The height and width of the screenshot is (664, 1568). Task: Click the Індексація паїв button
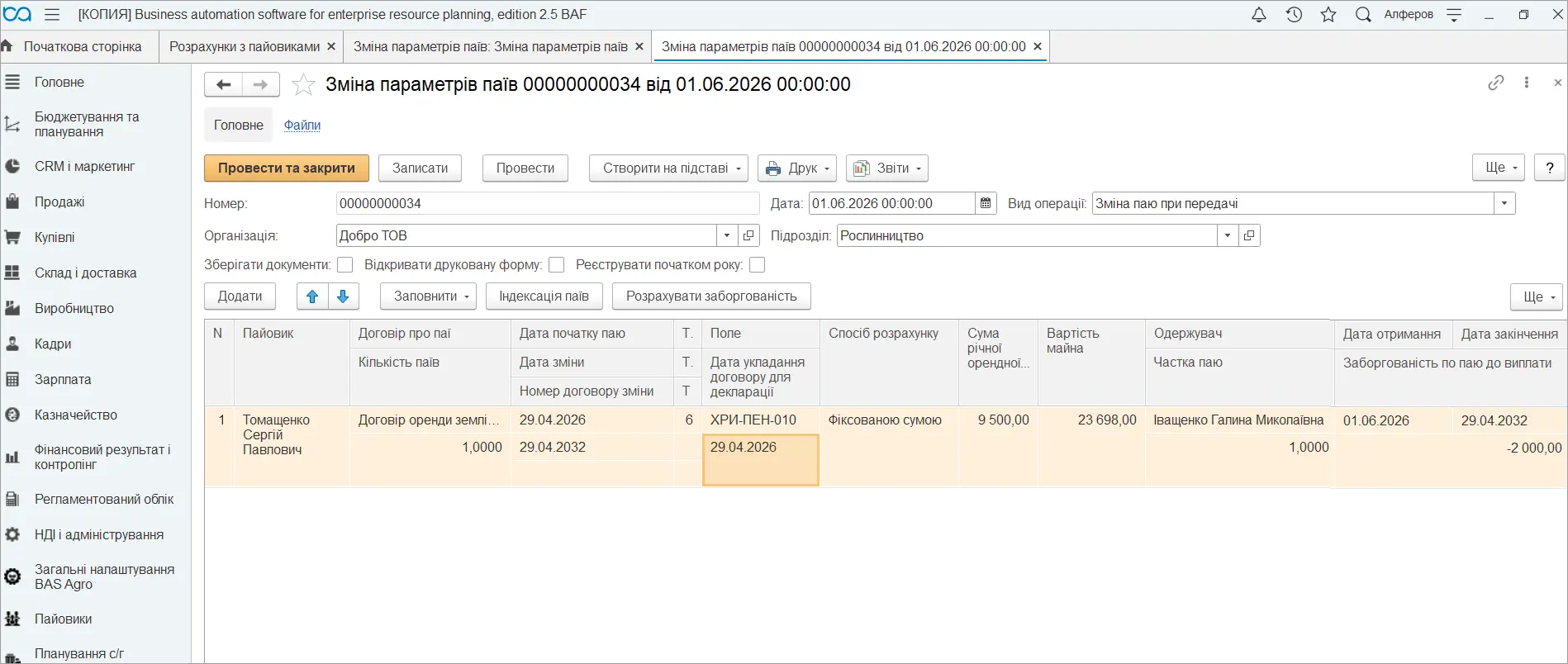544,296
